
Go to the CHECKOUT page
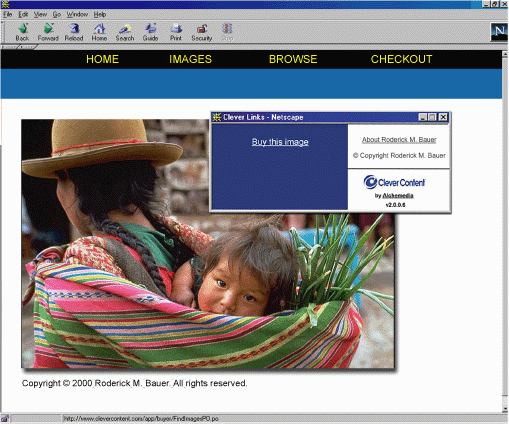pyautogui.click(x=401, y=59)
